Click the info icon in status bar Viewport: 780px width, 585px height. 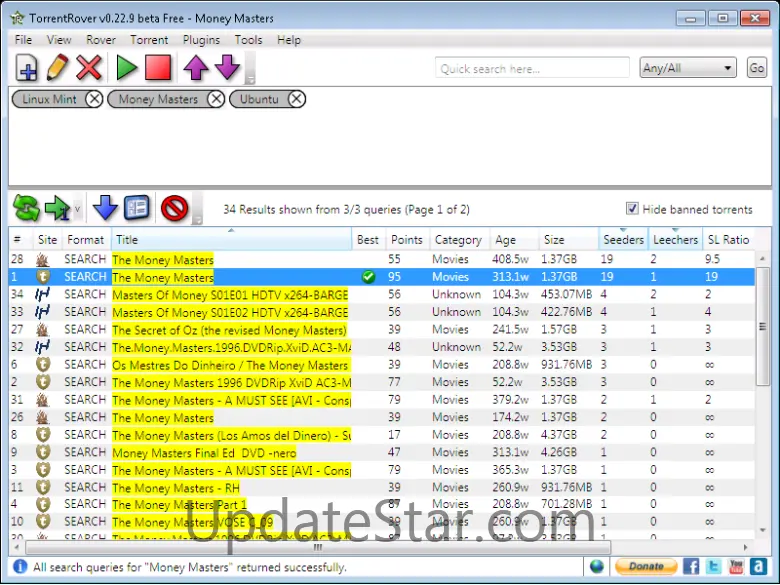(x=20, y=566)
